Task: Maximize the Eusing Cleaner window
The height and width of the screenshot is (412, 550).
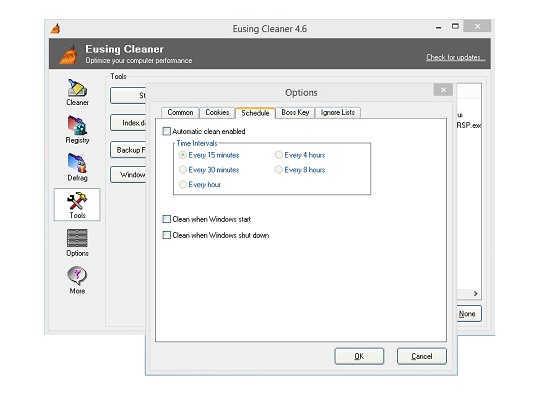Action: 455,26
